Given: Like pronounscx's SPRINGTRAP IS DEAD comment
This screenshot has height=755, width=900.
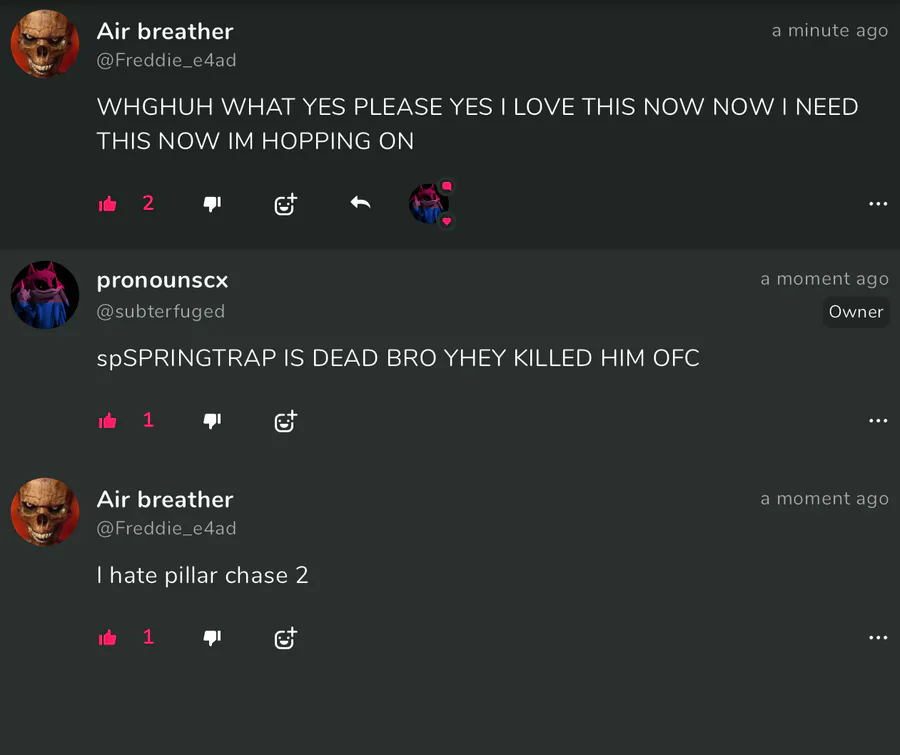Looking at the screenshot, I should pyautogui.click(x=107, y=421).
